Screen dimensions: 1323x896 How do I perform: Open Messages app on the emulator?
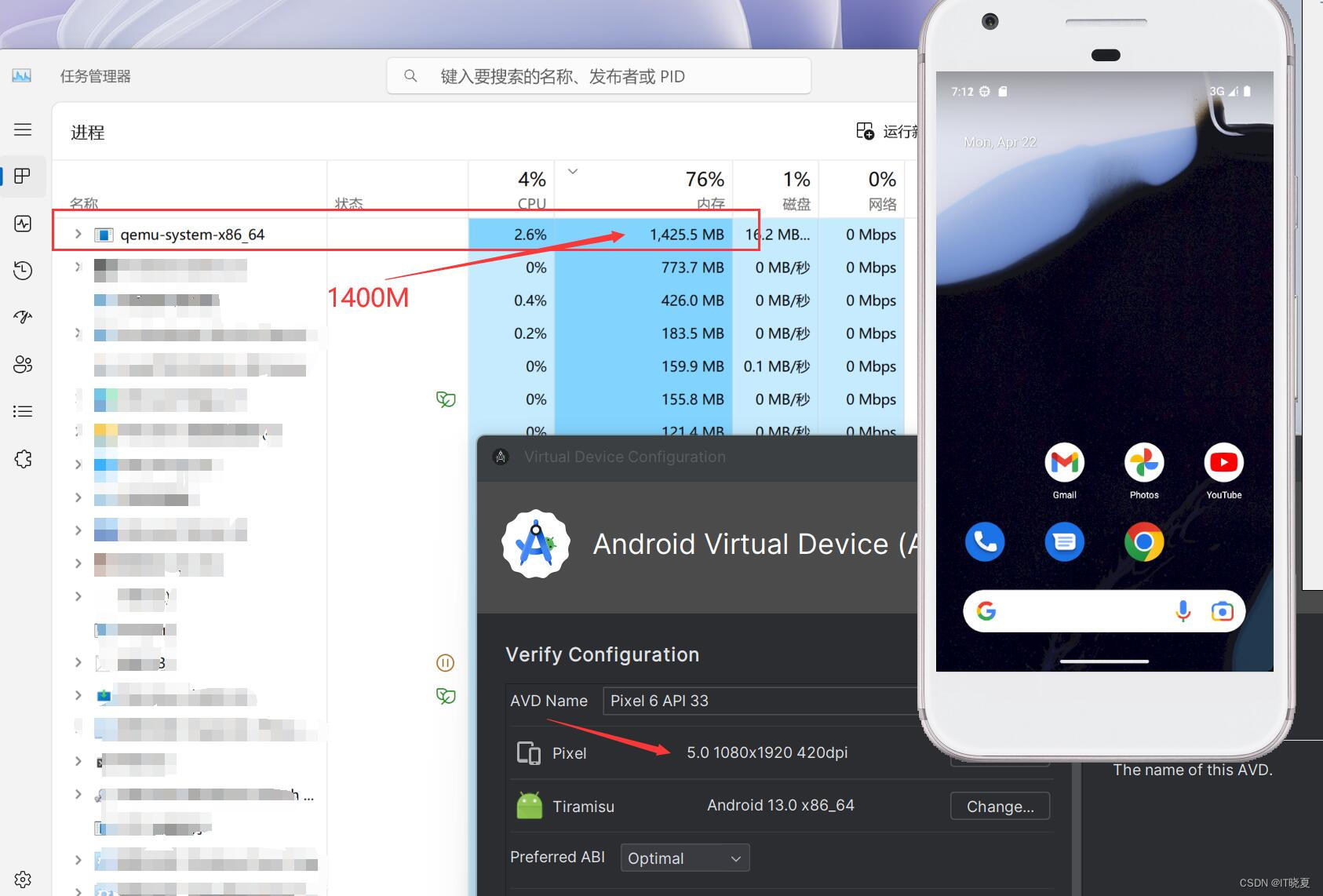point(1064,541)
